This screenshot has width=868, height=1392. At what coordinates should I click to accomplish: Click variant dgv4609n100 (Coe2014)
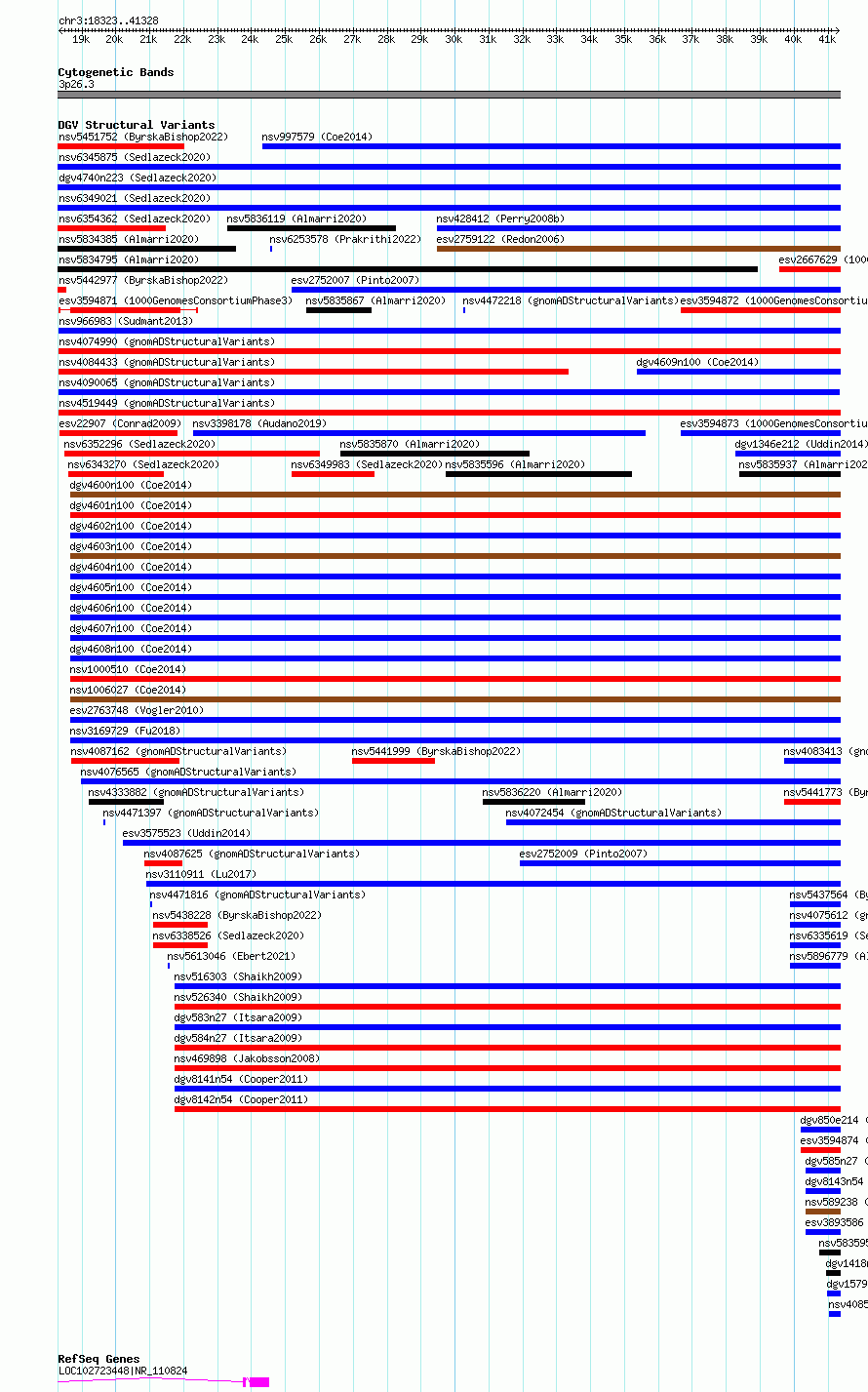coord(738,372)
